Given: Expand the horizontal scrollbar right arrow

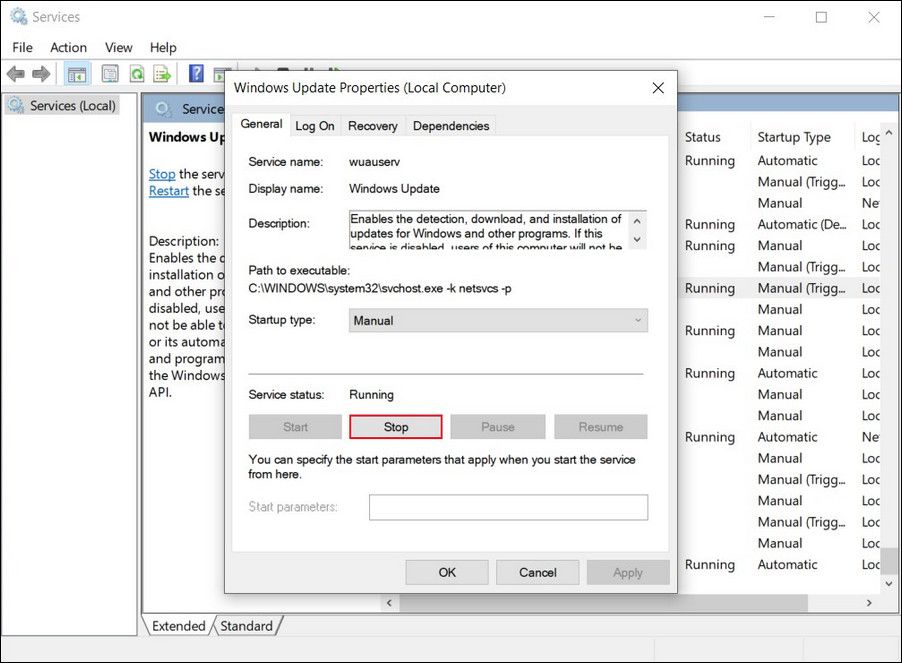Looking at the screenshot, I should (868, 601).
